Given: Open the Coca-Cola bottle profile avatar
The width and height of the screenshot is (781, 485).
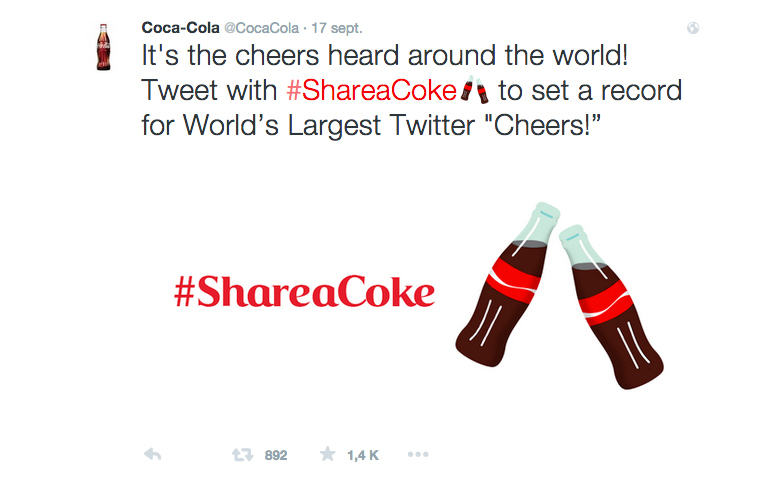Looking at the screenshot, I should tap(103, 47).
